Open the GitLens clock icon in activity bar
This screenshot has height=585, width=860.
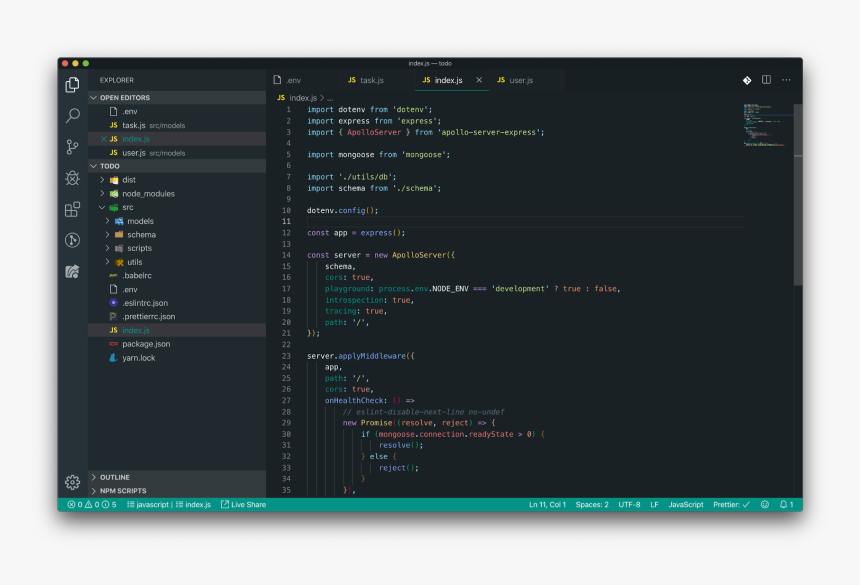click(72, 240)
